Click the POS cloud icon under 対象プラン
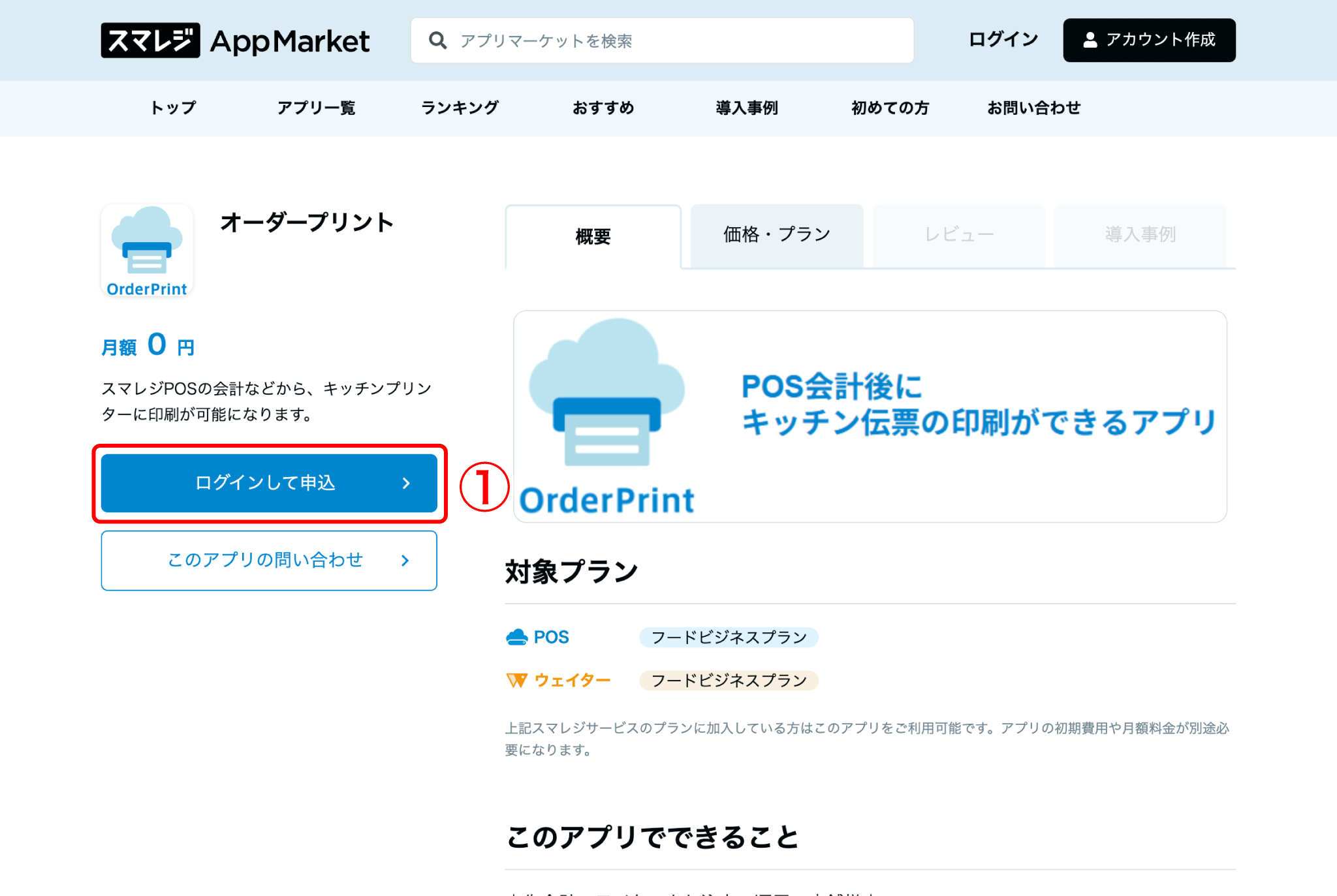The width and height of the screenshot is (1337, 896). click(x=518, y=636)
